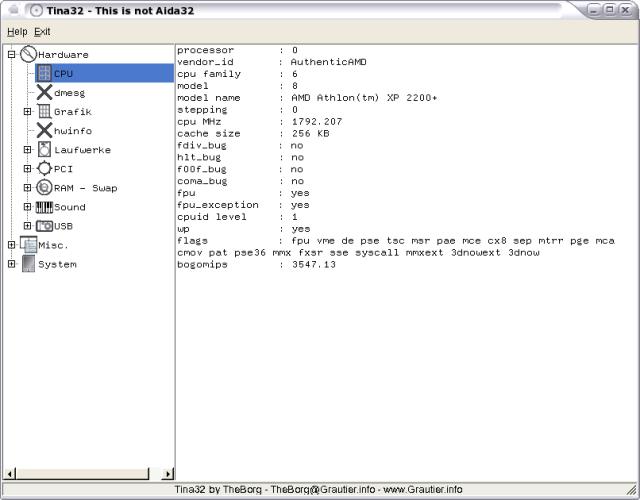Screen dimensions: 640x500
Task: Click the PCI chip icon
Action: click(x=44, y=169)
